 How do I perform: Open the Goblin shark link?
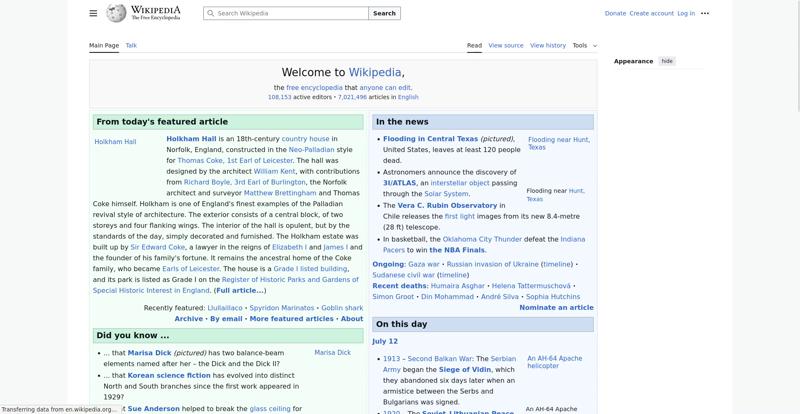tap(342, 308)
